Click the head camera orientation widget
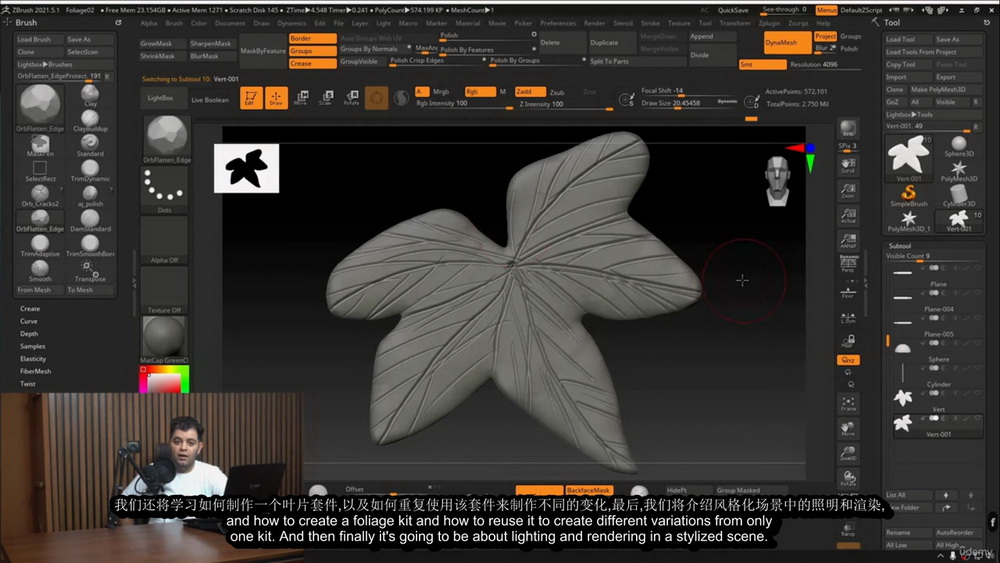Image resolution: width=1000 pixels, height=563 pixels. click(x=777, y=180)
